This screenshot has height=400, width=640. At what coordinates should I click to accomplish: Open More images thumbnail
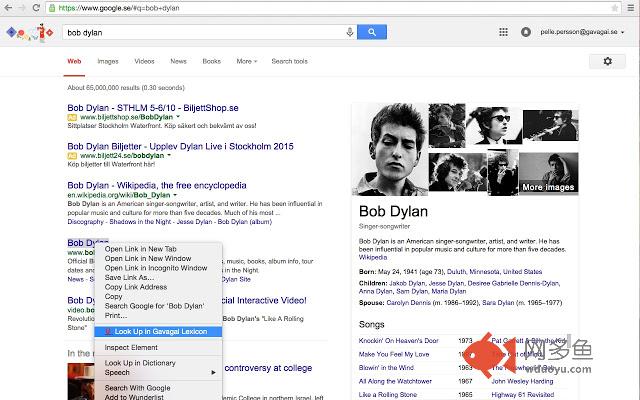[x=548, y=173]
